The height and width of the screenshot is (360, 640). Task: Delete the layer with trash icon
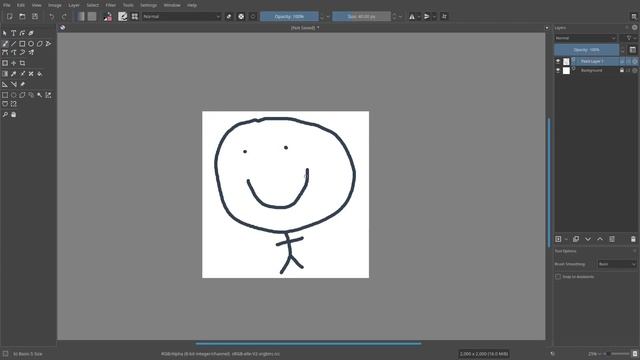coord(633,239)
